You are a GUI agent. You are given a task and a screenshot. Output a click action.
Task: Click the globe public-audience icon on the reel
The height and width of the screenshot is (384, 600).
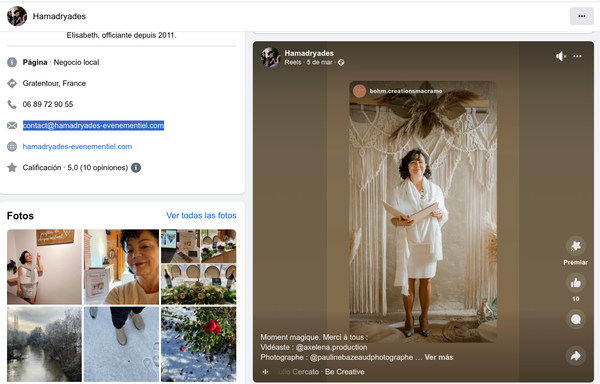point(341,62)
